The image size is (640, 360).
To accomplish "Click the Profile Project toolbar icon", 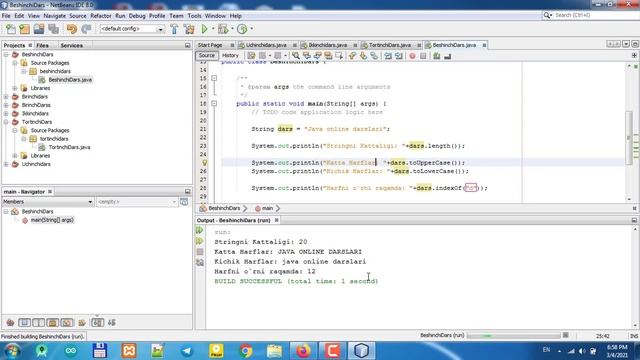I will [242, 29].
